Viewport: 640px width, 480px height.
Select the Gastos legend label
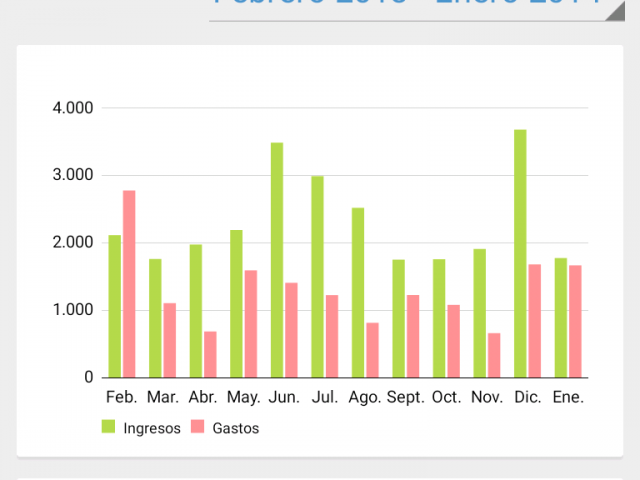pyautogui.click(x=236, y=428)
